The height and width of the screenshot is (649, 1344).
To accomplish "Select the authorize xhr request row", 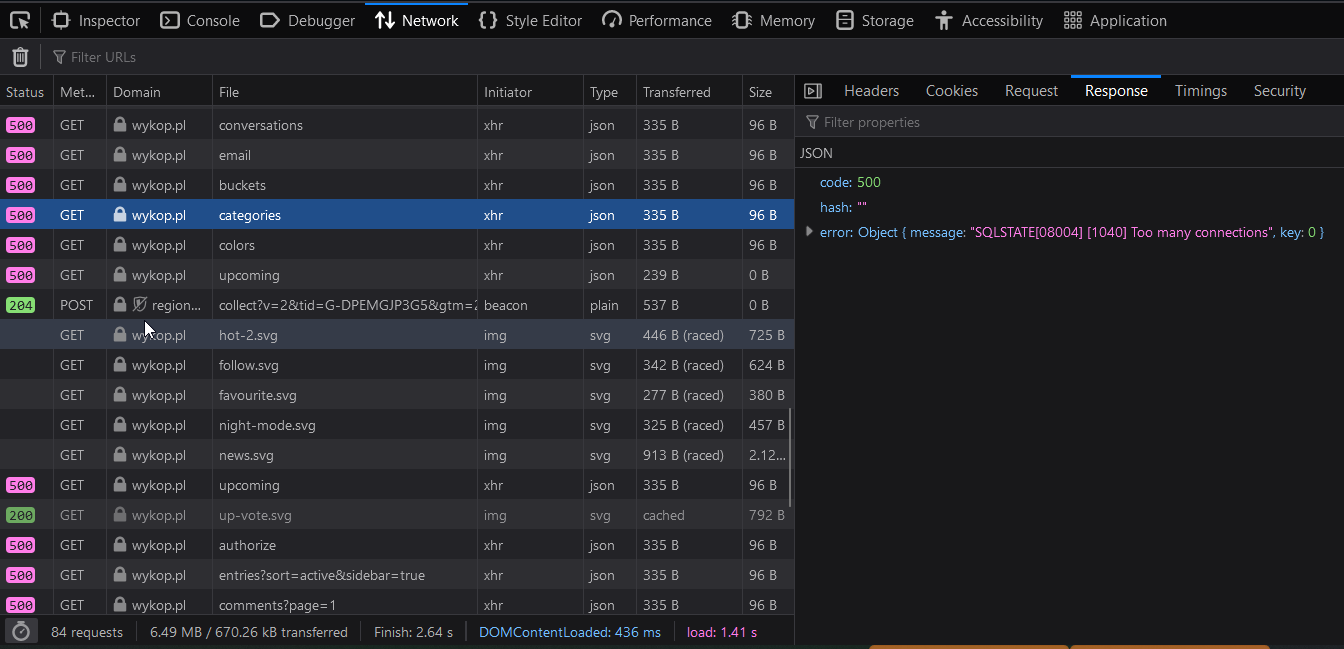I will click(x=300, y=545).
